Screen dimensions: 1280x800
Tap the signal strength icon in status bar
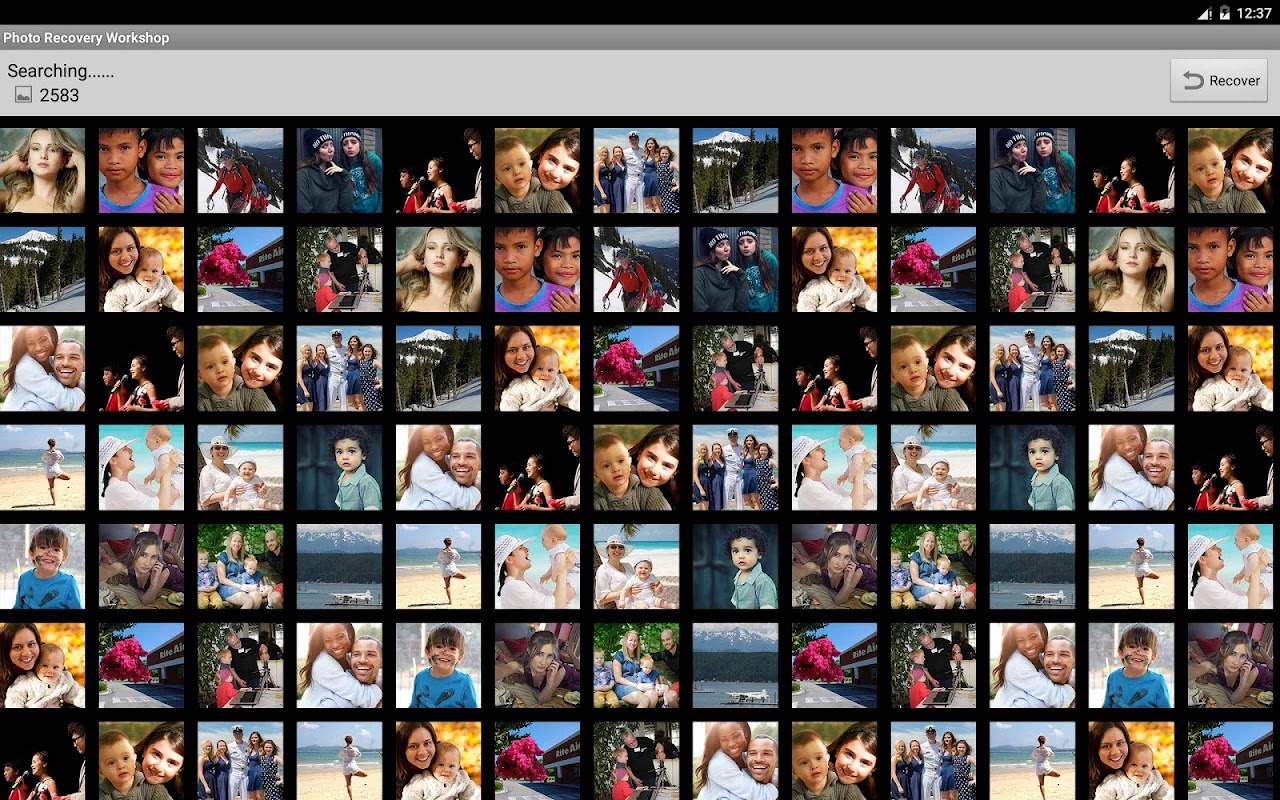pyautogui.click(x=1204, y=13)
